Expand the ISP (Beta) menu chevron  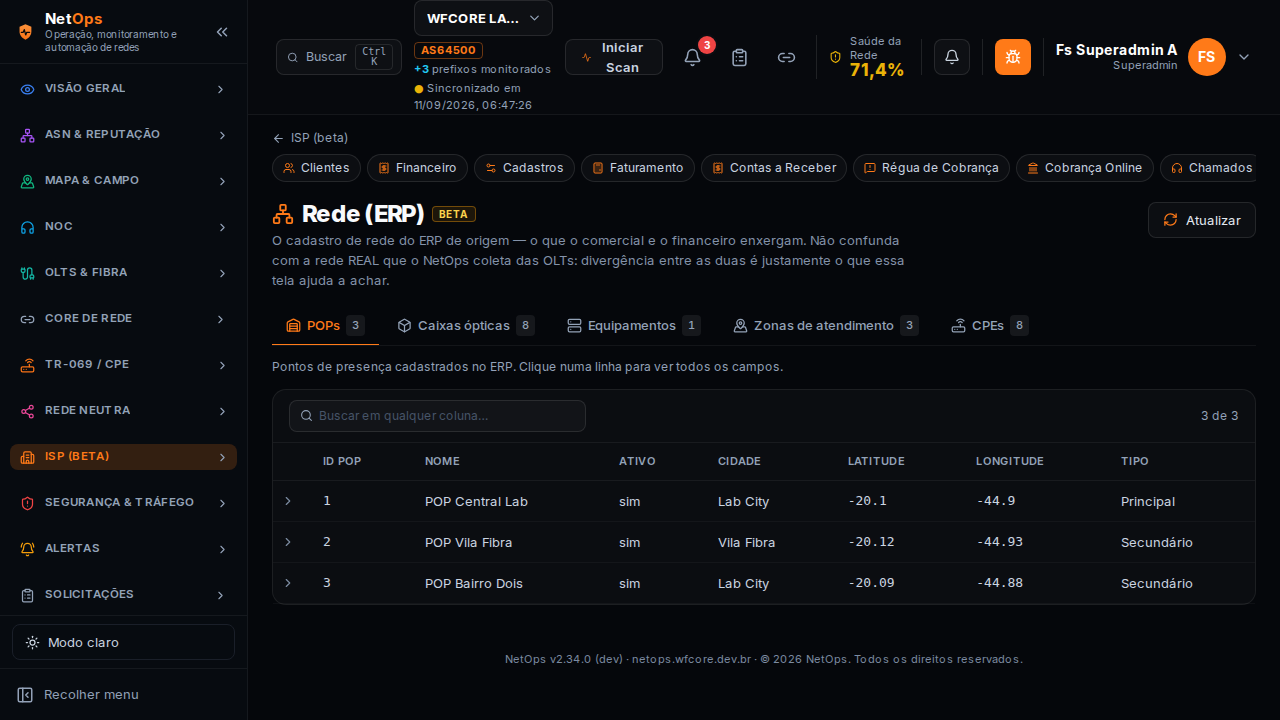click(221, 457)
